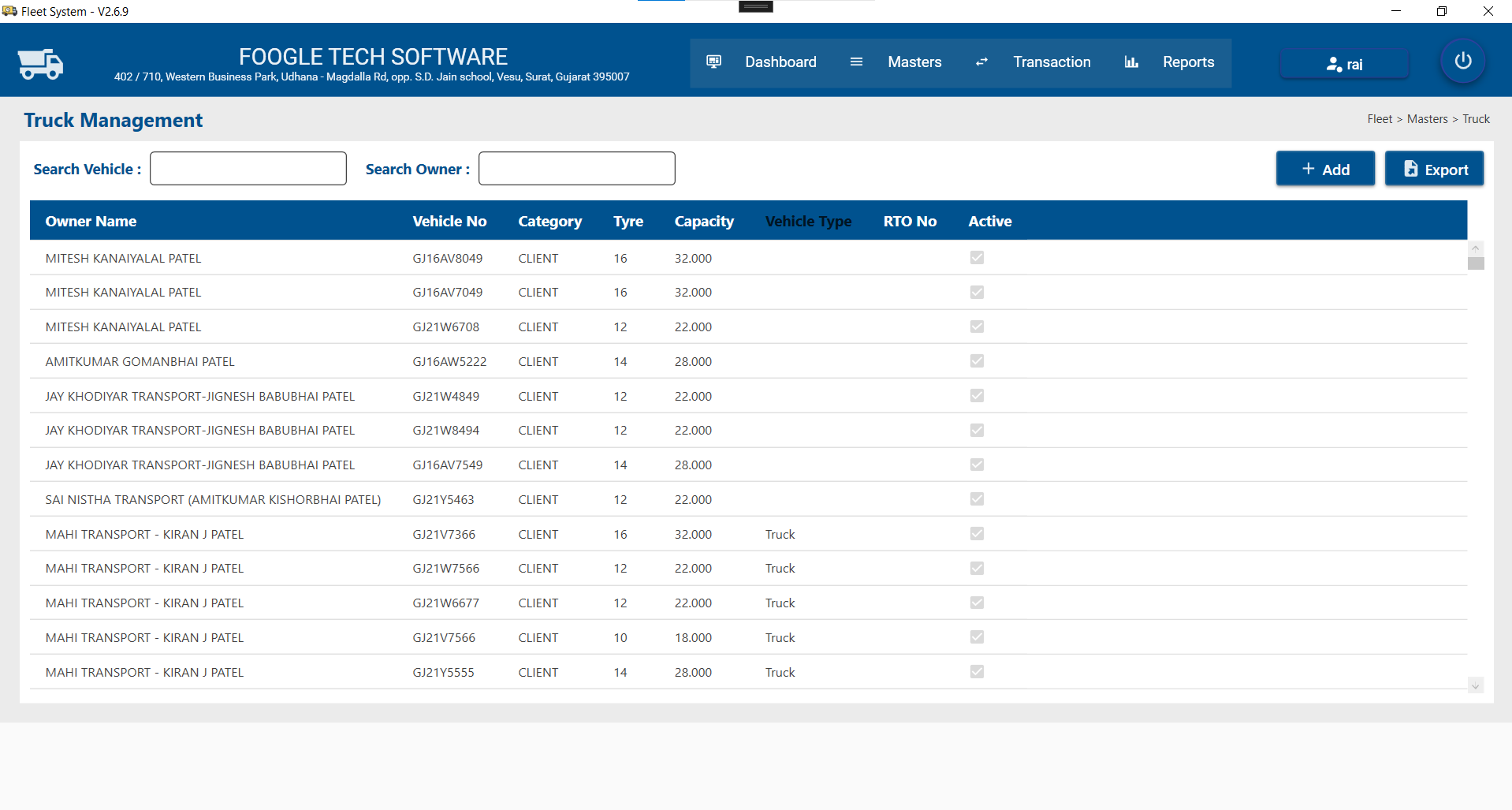This screenshot has height=810, width=1512.
Task: Toggle Active checkbox for GJ21W7566
Action: pos(977,569)
